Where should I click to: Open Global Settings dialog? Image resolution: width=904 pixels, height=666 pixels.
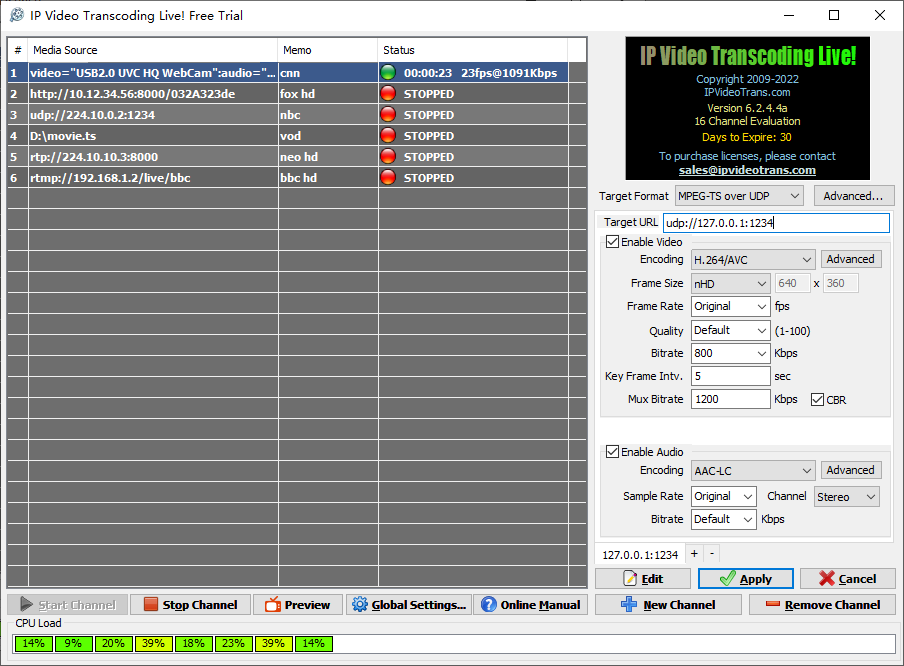click(x=409, y=605)
